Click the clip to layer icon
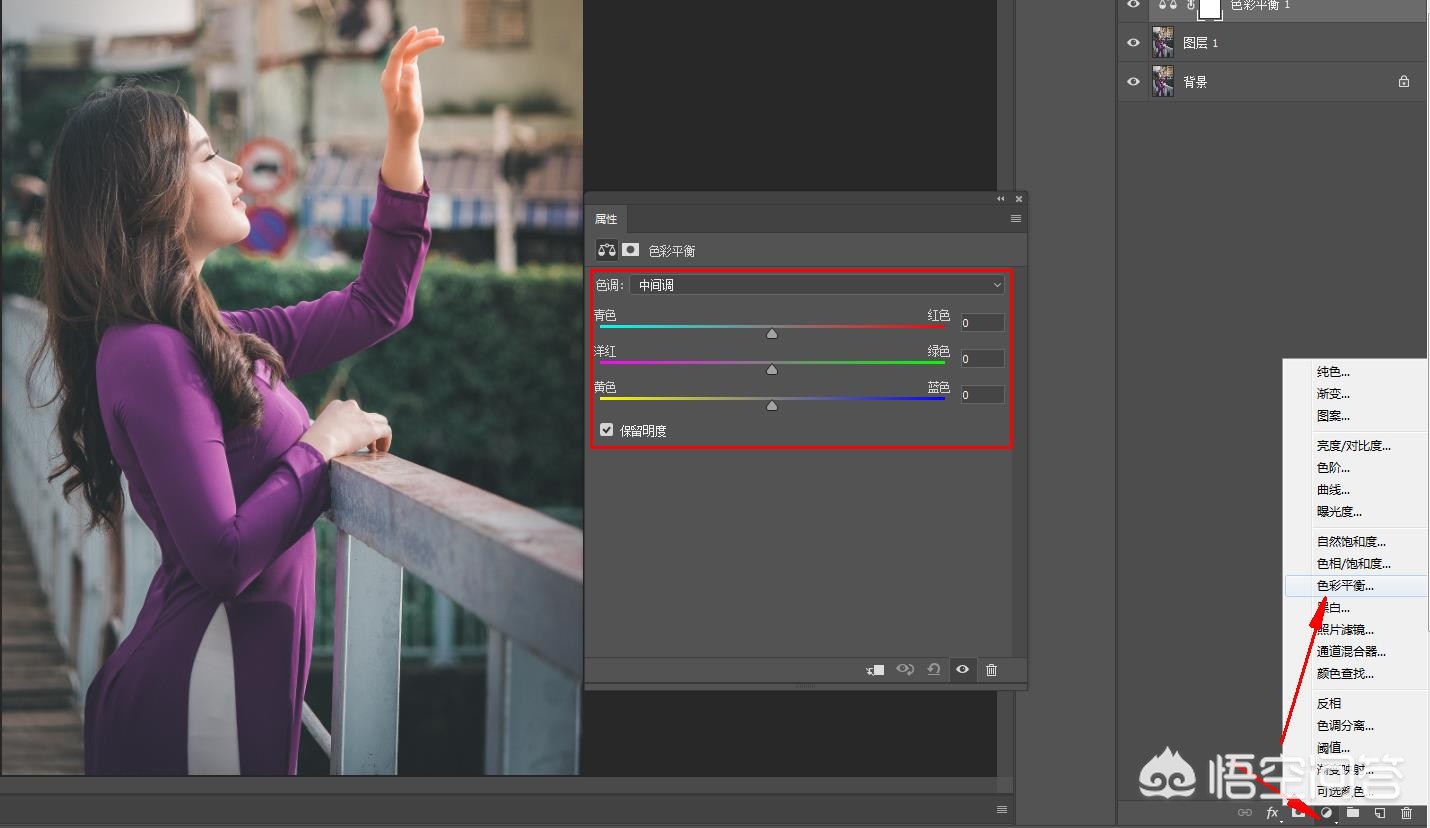Viewport: 1430px width, 828px height. tap(875, 670)
